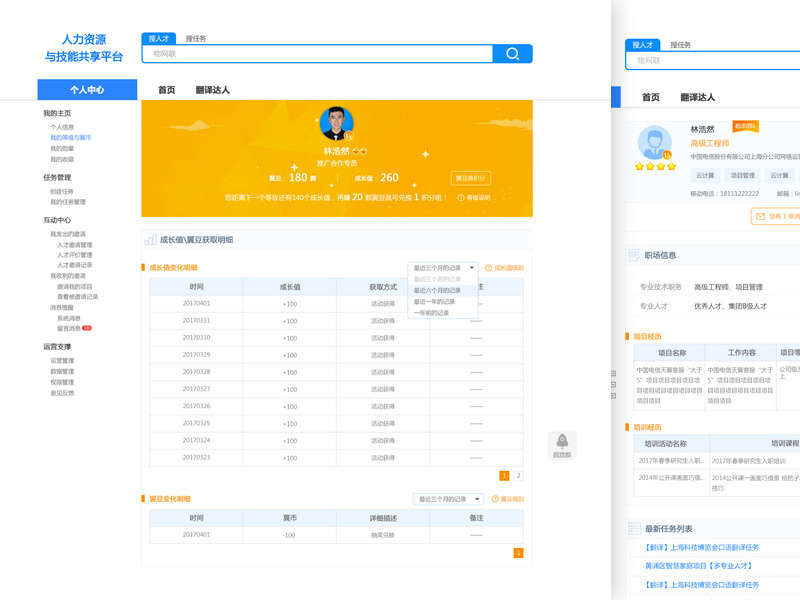
Task: Click the 翼豆细则 question mark help icon
Action: pos(495,499)
